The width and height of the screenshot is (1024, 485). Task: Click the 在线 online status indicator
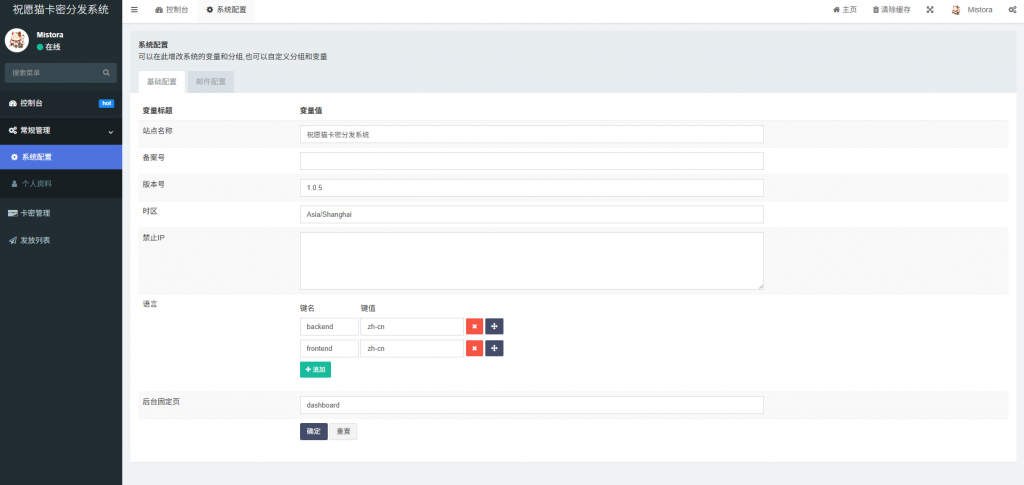(x=49, y=47)
